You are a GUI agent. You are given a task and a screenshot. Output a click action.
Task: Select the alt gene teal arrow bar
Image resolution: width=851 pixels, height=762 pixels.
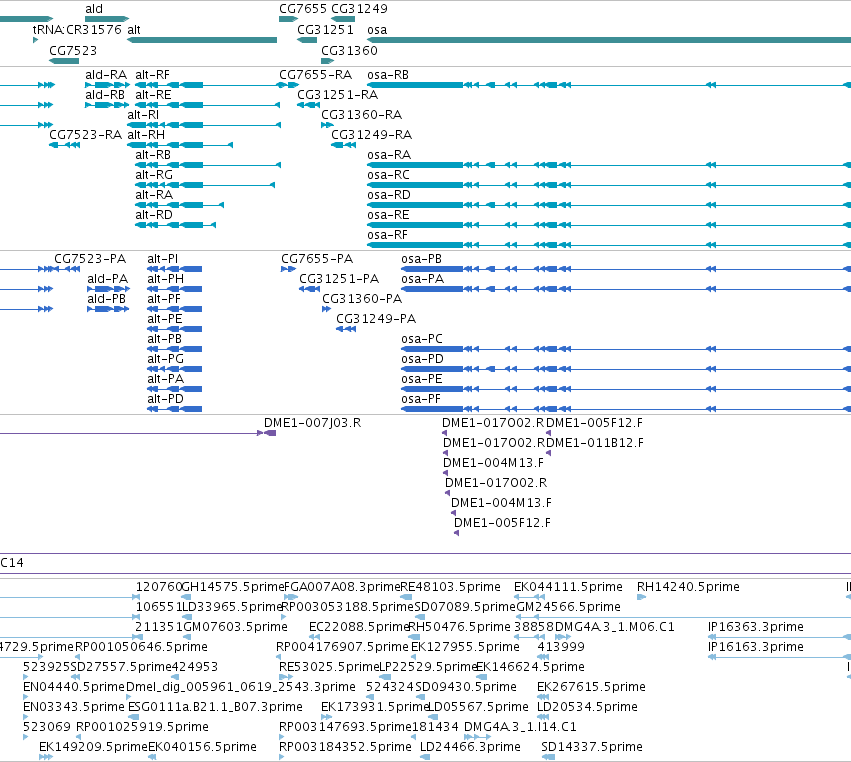point(202,40)
